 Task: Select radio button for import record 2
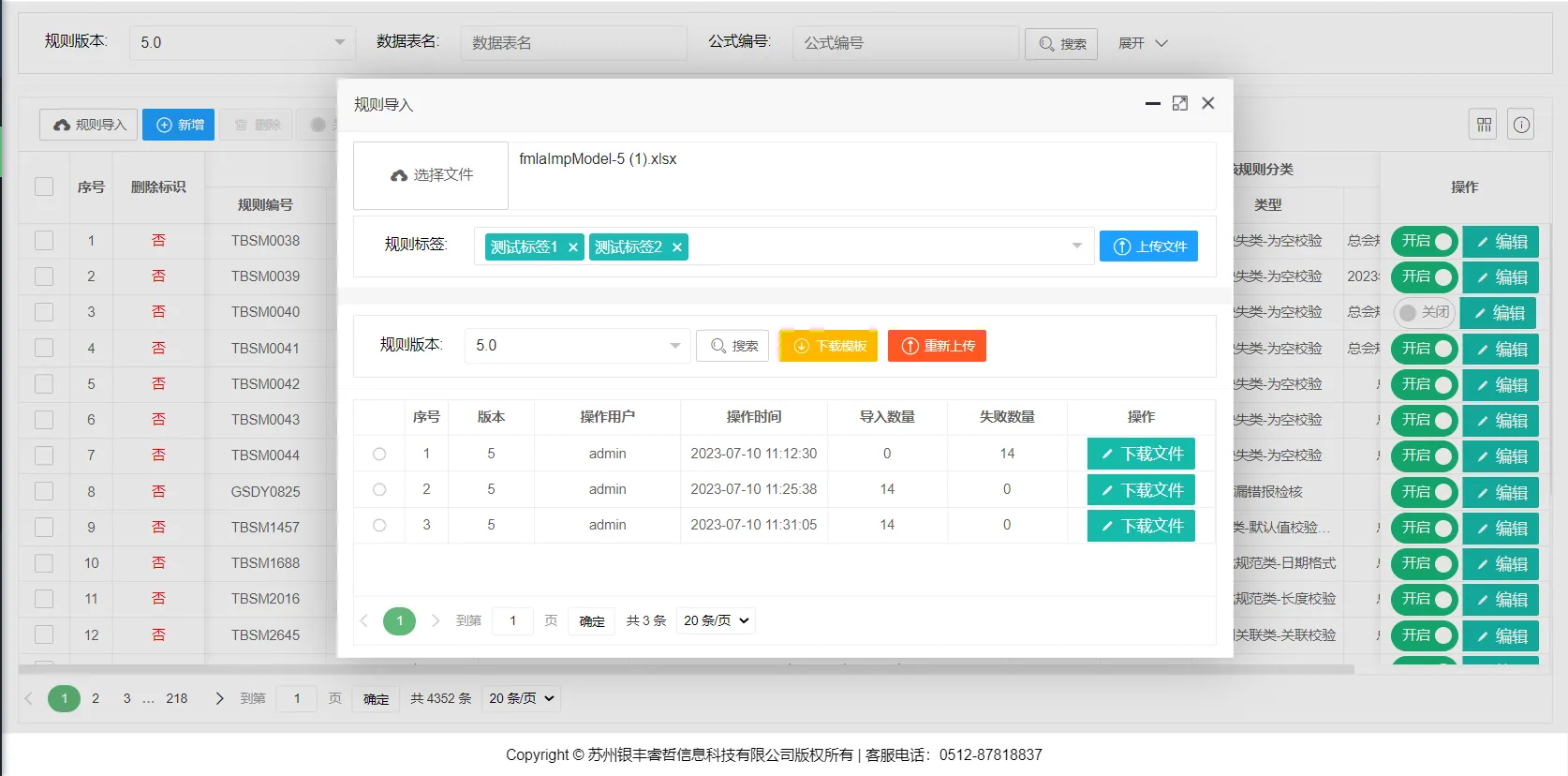pos(379,489)
